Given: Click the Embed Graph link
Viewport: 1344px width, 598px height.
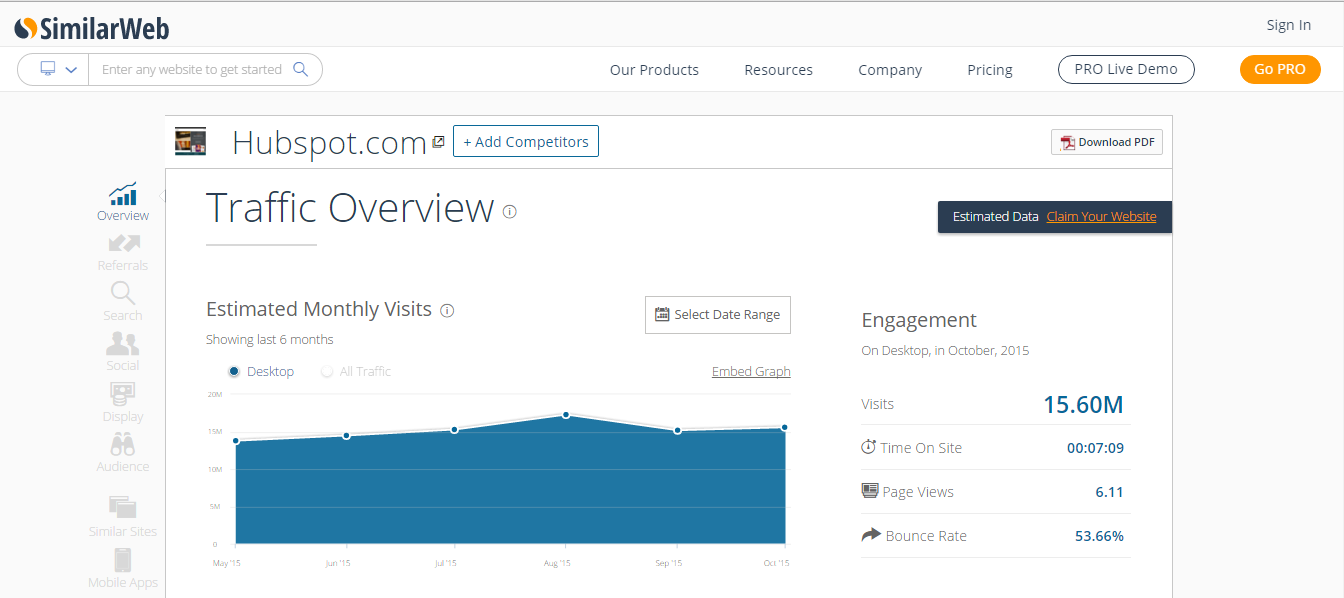Looking at the screenshot, I should coord(751,371).
